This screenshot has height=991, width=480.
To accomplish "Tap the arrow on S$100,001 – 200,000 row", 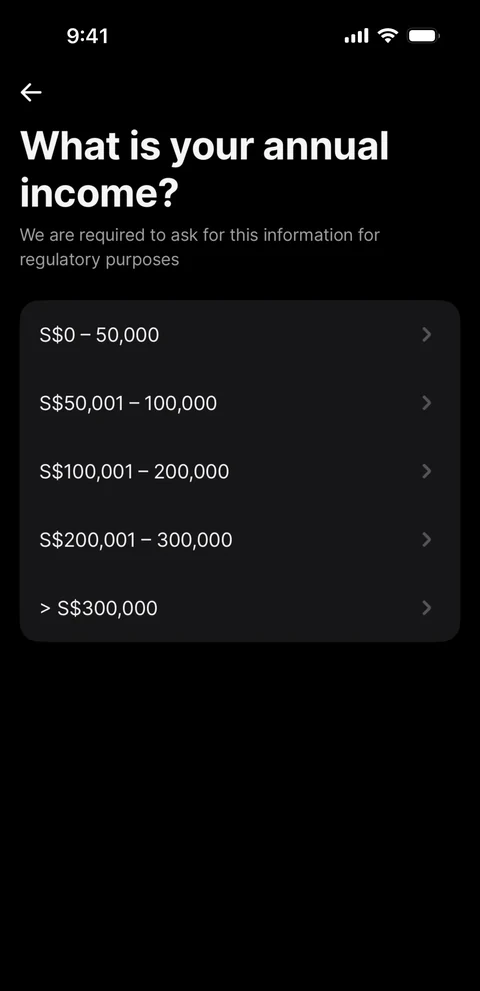I will tap(427, 471).
